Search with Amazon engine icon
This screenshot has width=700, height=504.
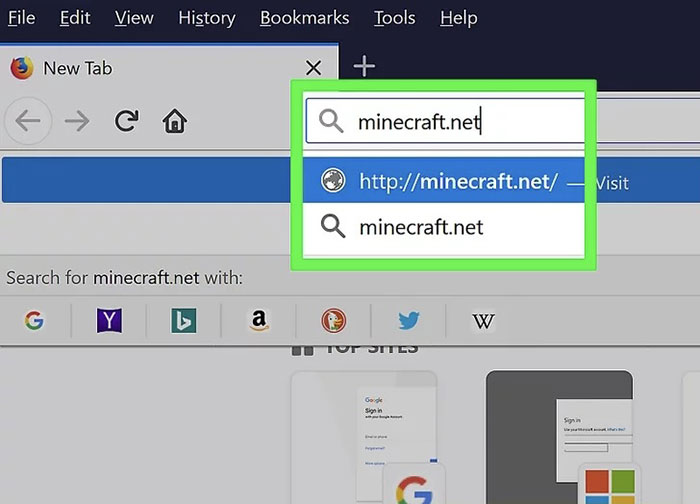tap(259, 321)
